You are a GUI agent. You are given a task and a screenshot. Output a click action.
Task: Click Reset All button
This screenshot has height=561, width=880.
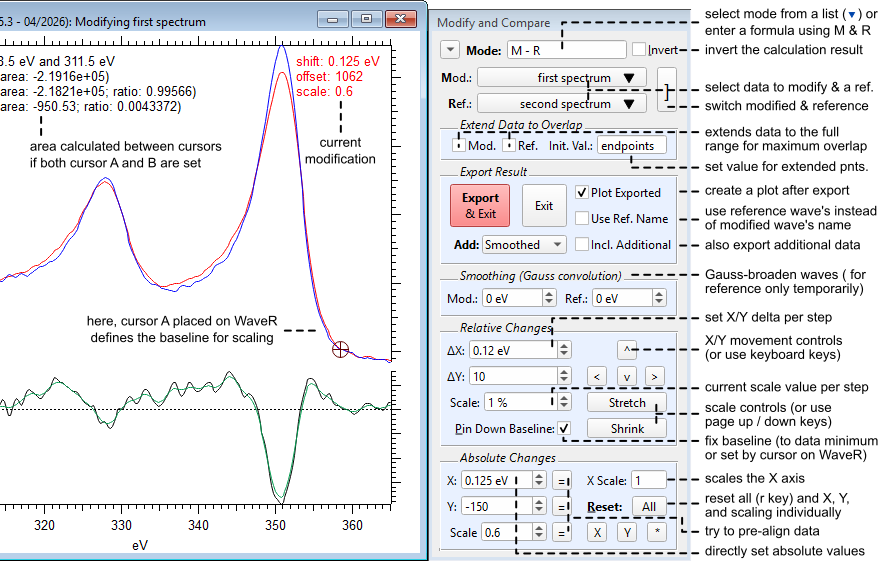coord(648,506)
